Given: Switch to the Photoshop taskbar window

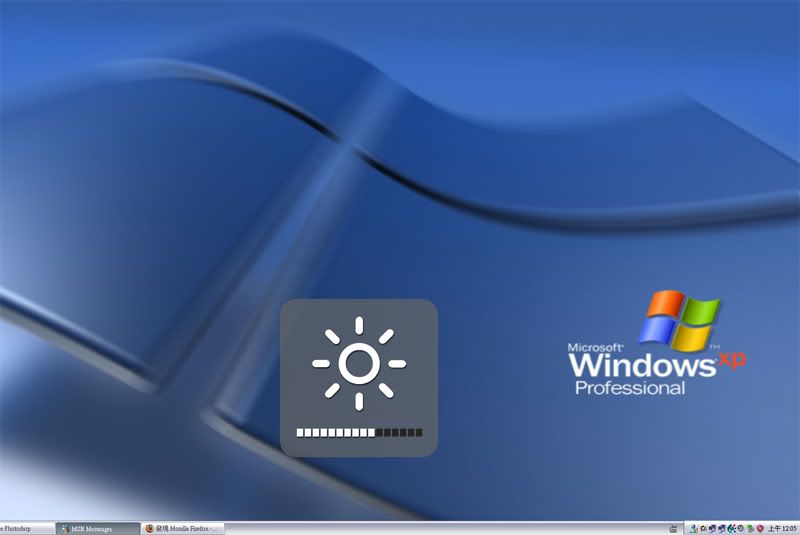Looking at the screenshot, I should [26, 528].
